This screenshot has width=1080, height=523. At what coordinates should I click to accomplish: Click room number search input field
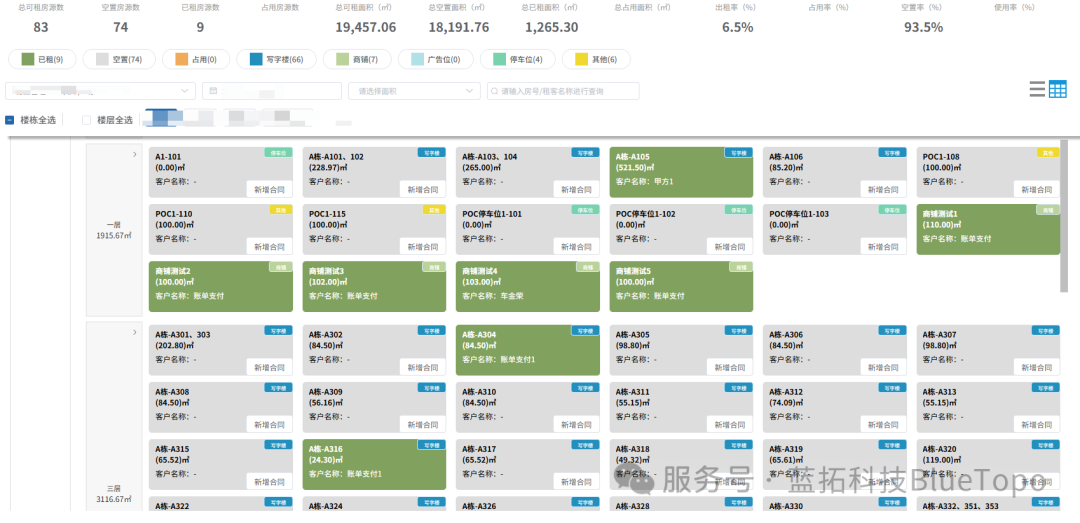pos(563,91)
